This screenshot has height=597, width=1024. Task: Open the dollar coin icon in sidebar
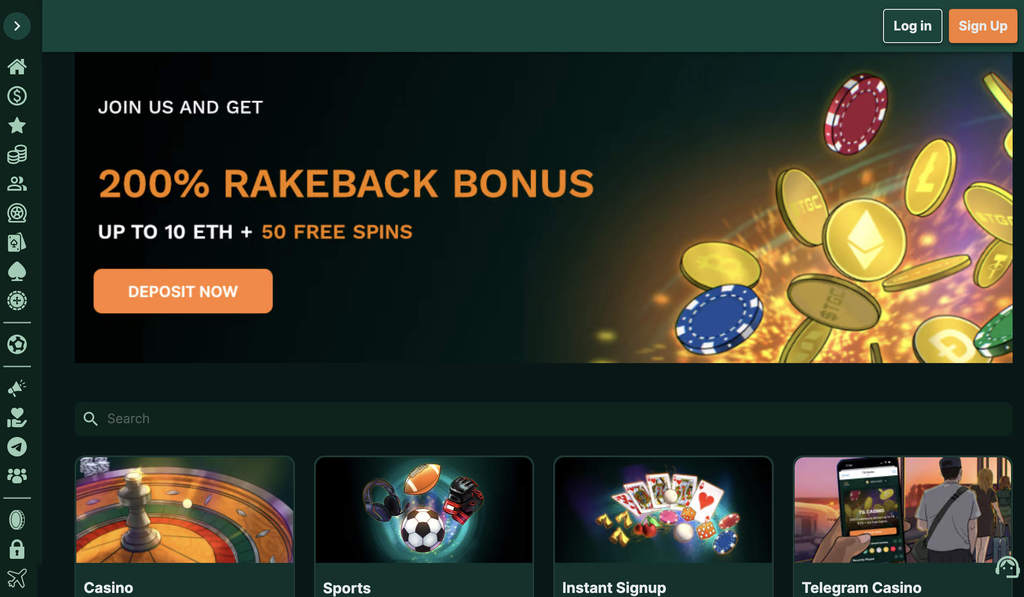click(x=17, y=96)
